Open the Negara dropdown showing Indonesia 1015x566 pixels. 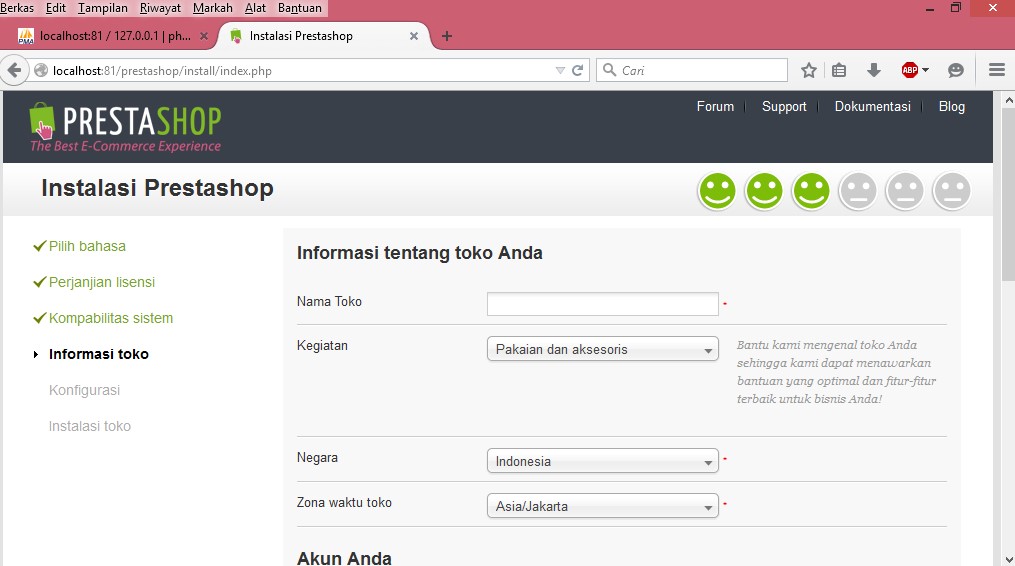click(x=603, y=461)
